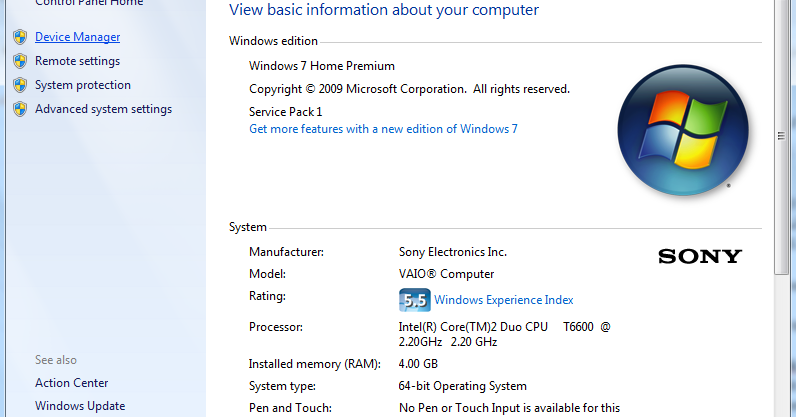796x417 pixels.
Task: Click the Windows 7 Home Premium edition text
Action: coord(322,66)
